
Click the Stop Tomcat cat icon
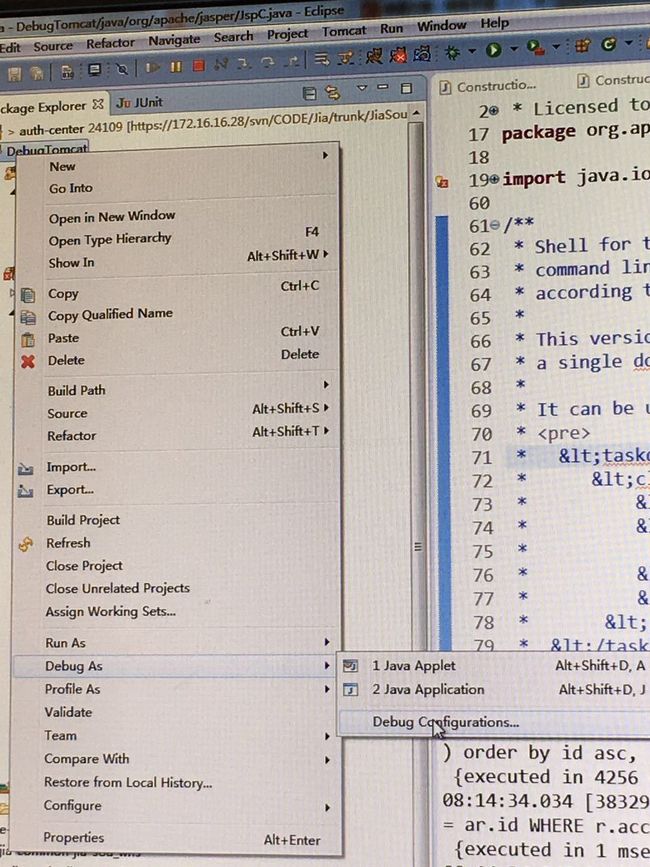pyautogui.click(x=398, y=55)
